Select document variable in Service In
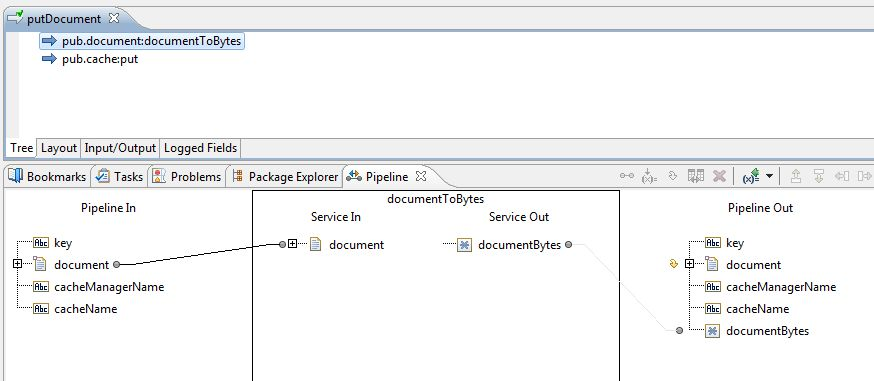874x381 pixels. [x=356, y=245]
